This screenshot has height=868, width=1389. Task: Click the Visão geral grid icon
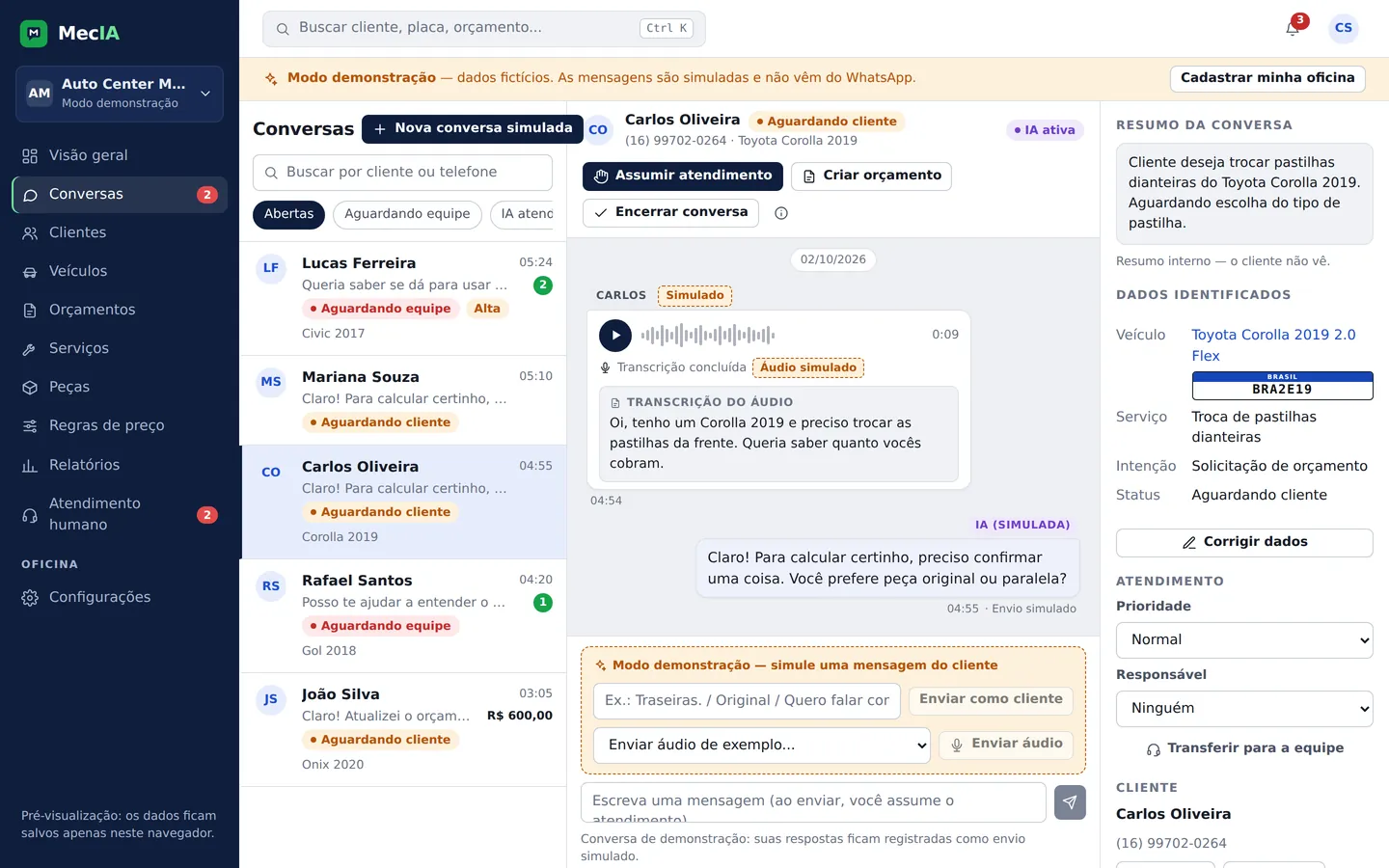(x=30, y=155)
